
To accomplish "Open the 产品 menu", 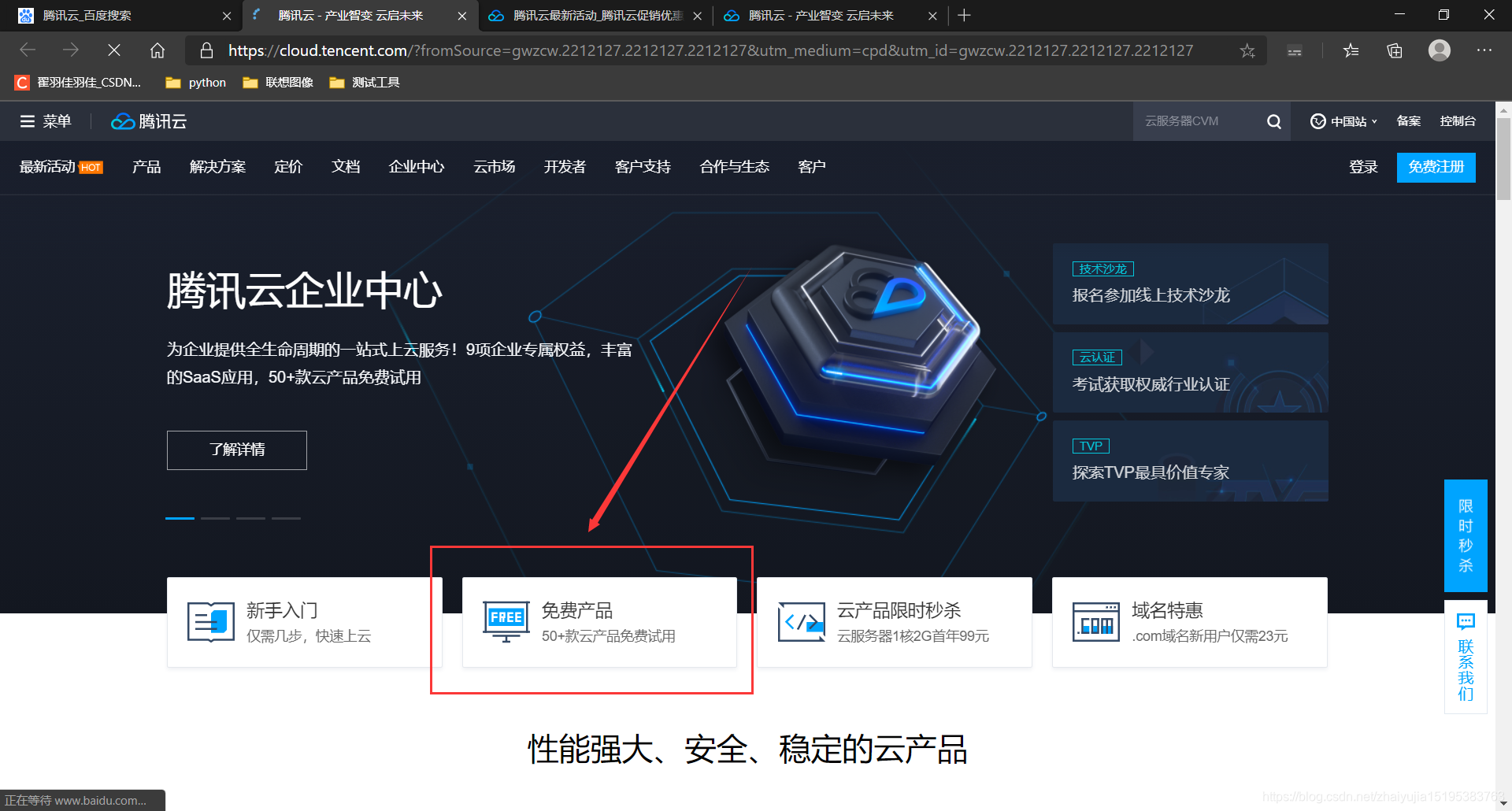I will click(x=146, y=167).
